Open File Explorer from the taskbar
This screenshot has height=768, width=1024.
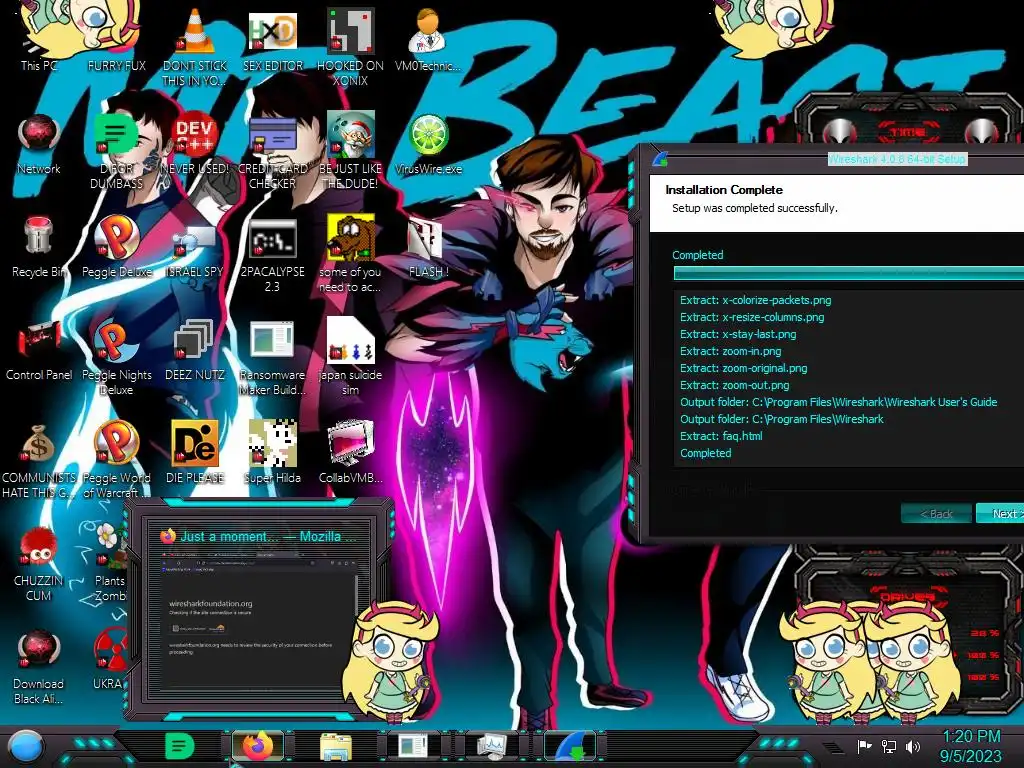(x=336, y=746)
